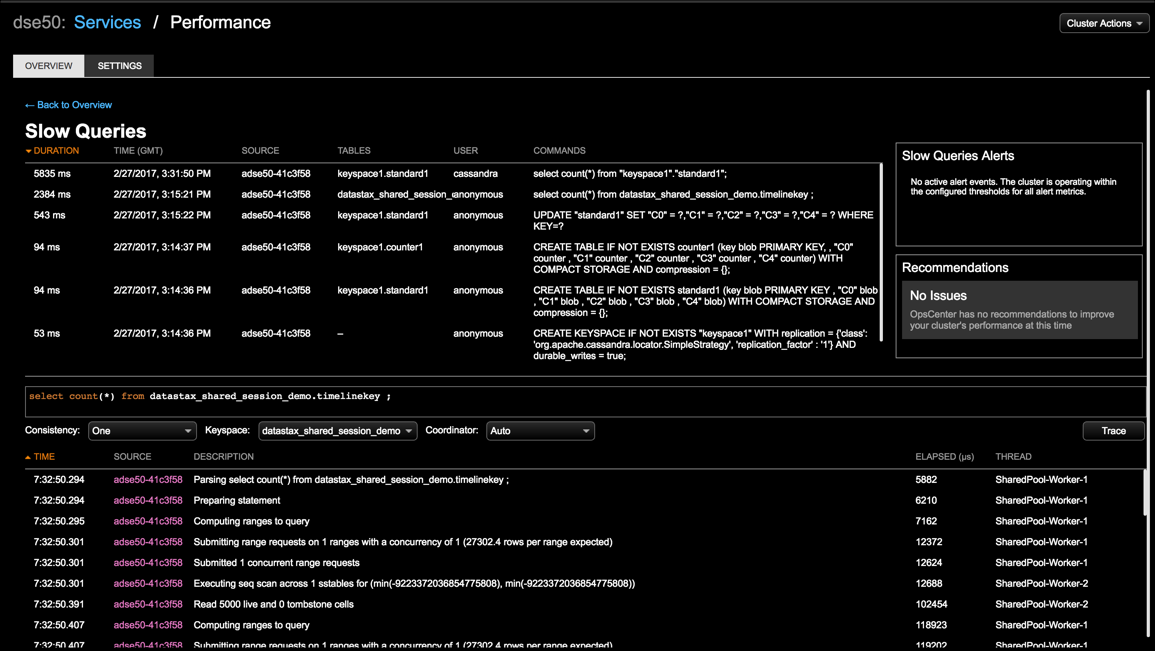Select the 5835 ms slow query row
1155x651 pixels.
pyautogui.click(x=400, y=172)
